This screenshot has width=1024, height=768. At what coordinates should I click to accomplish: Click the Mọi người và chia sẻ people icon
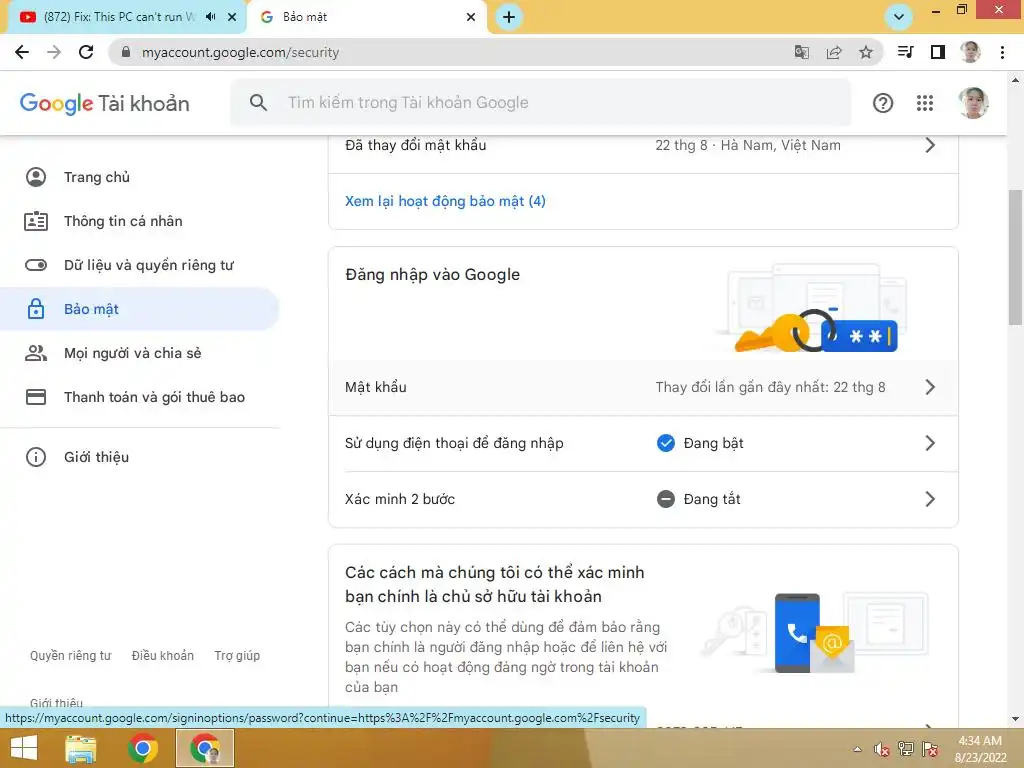click(36, 353)
